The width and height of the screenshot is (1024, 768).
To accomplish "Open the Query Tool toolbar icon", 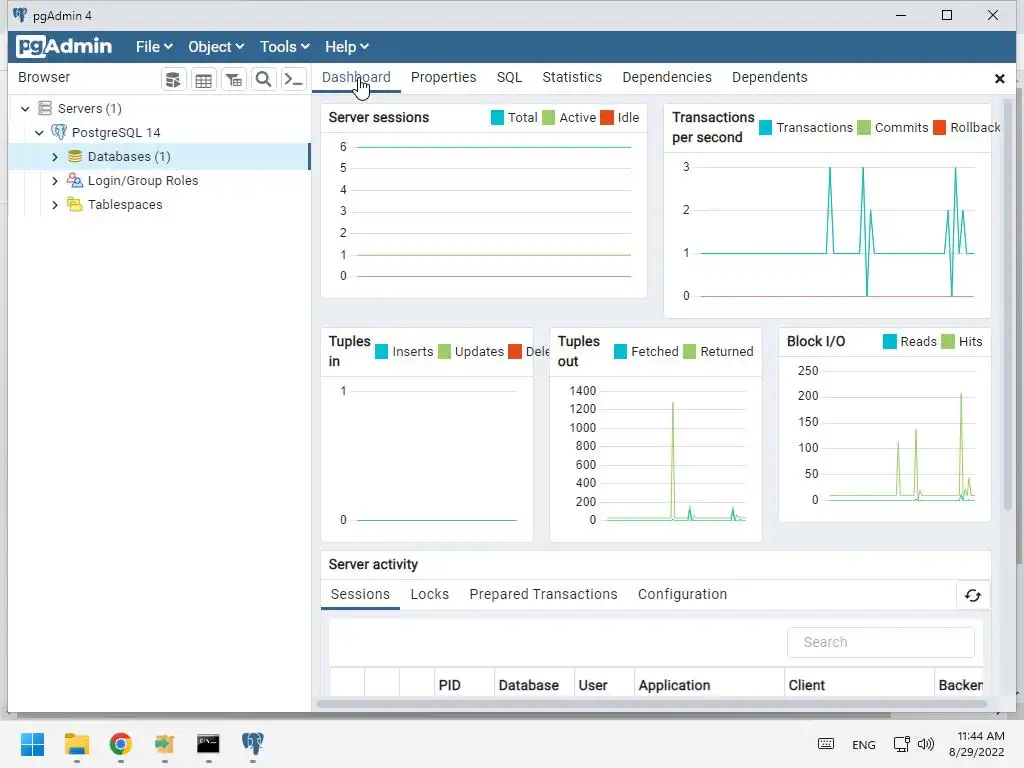I will (173, 80).
